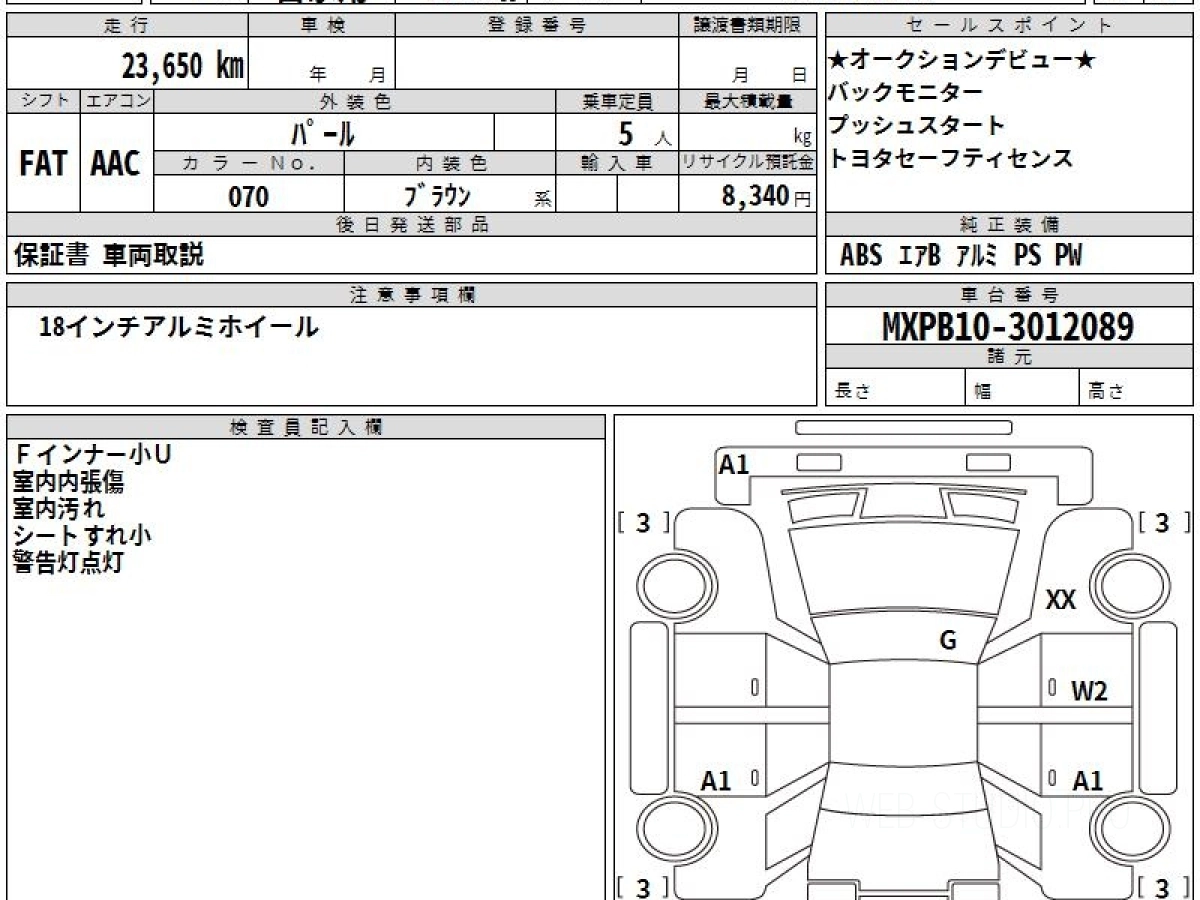Select the 検査員記入欄 header

click(x=306, y=427)
